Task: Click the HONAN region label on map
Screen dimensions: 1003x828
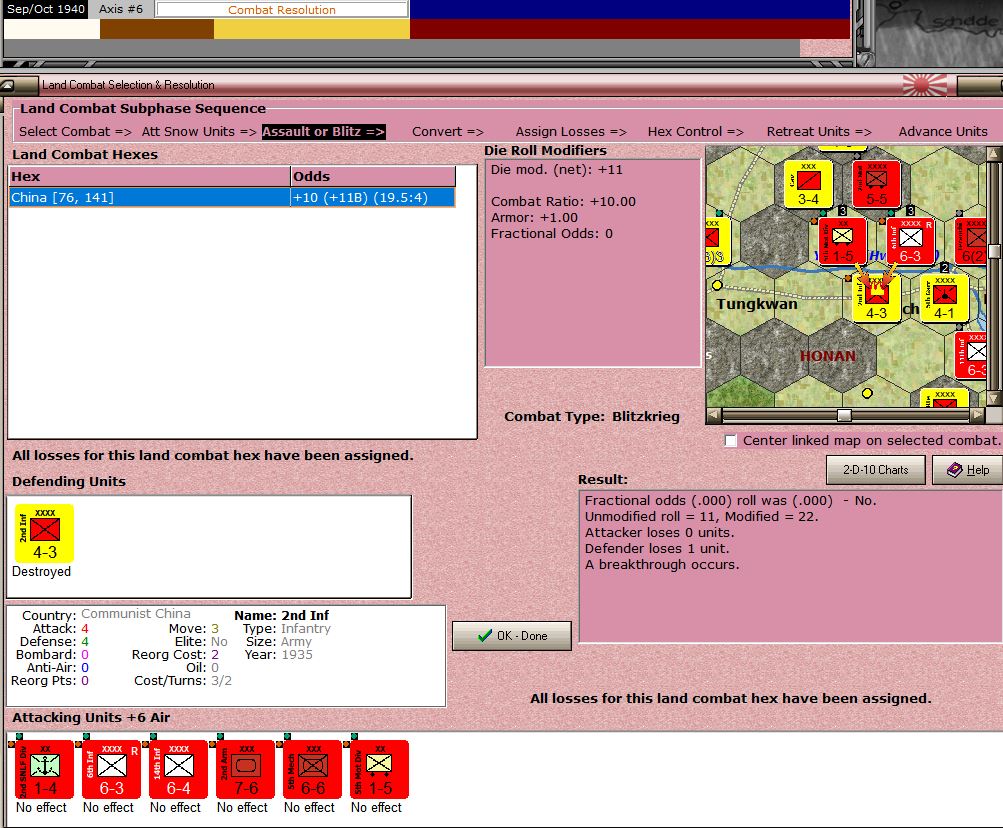Action: (828, 356)
